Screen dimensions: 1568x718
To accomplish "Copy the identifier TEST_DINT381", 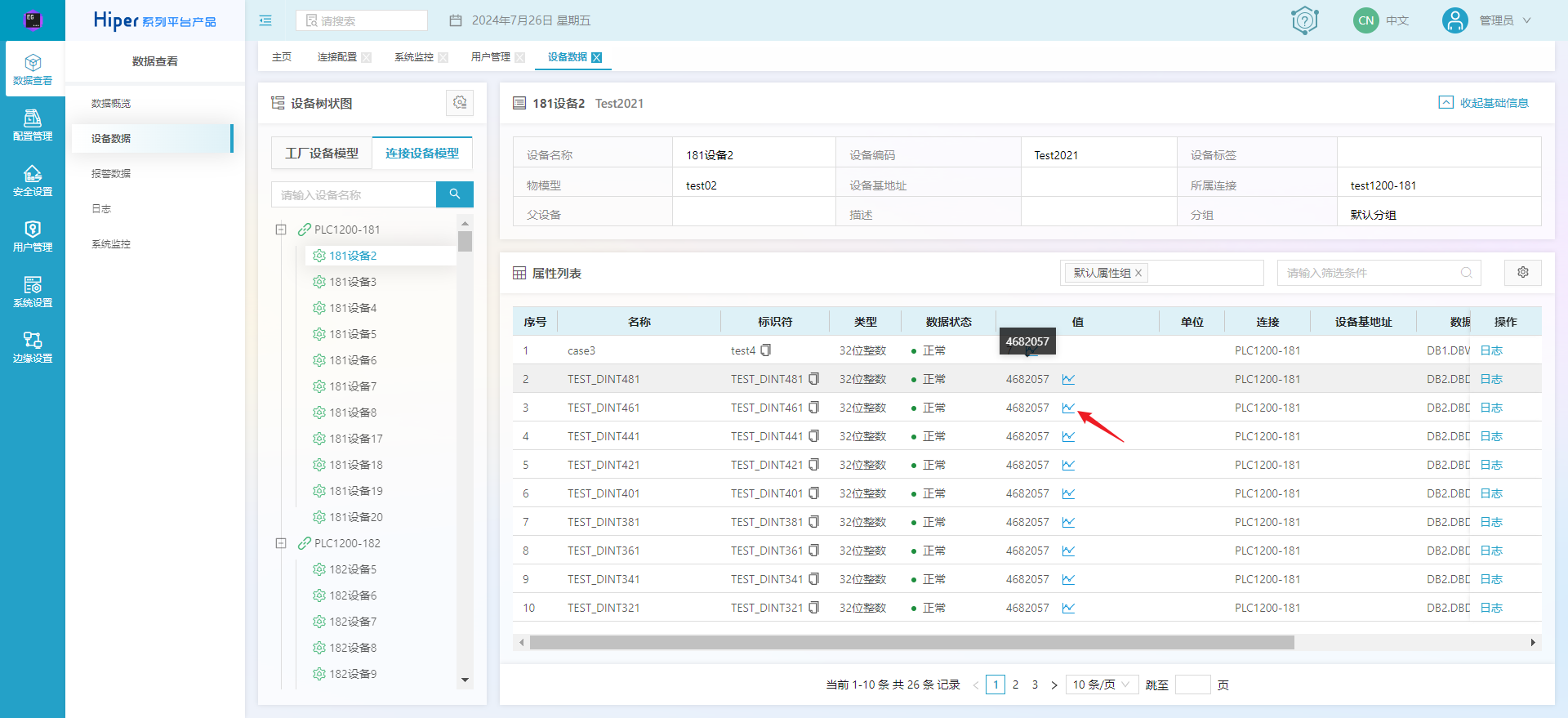I will coord(814,522).
